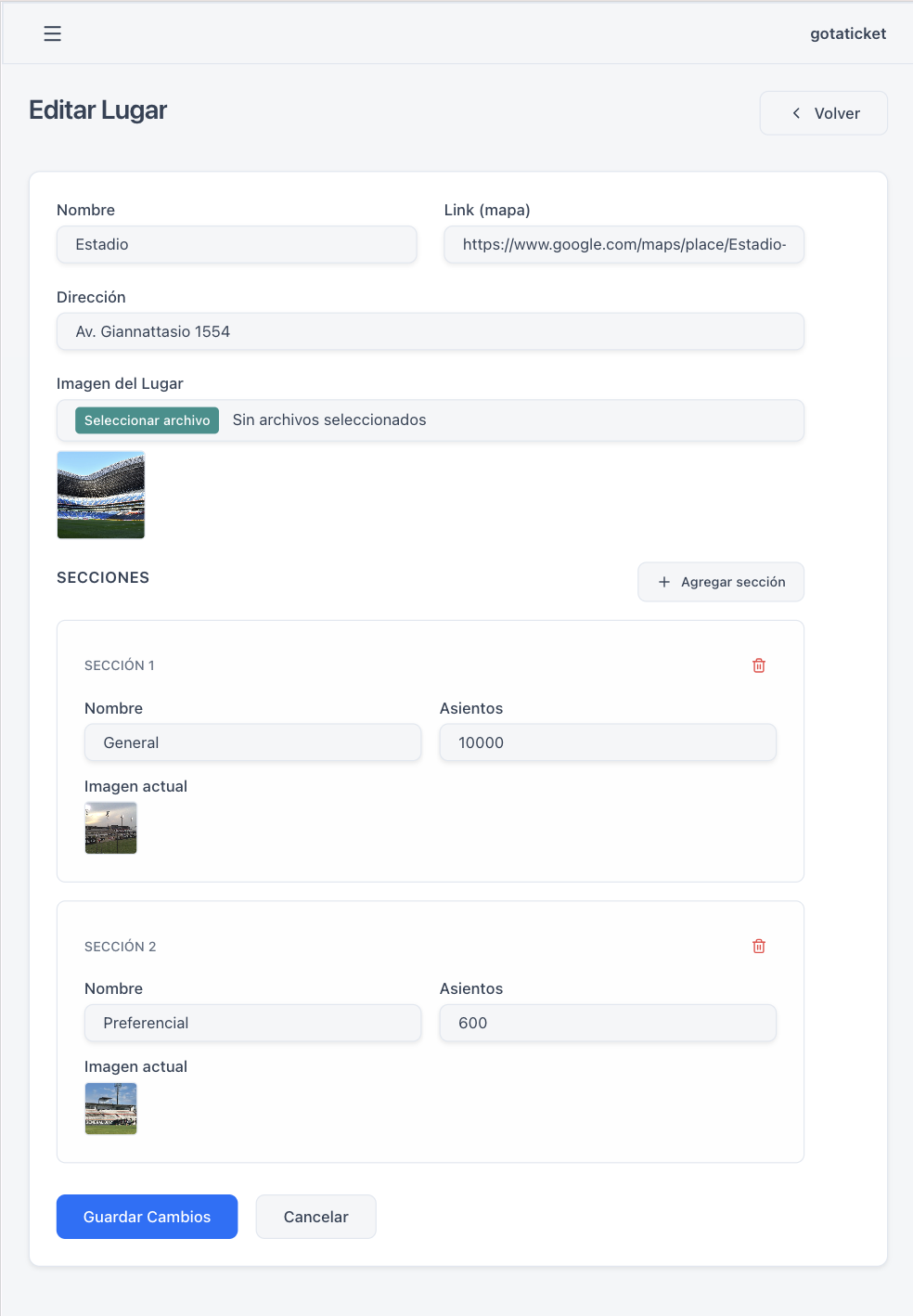Edit the Dirección field Av. Giannattasio 1554
This screenshot has height=1316, width=913.
pyautogui.click(x=431, y=331)
